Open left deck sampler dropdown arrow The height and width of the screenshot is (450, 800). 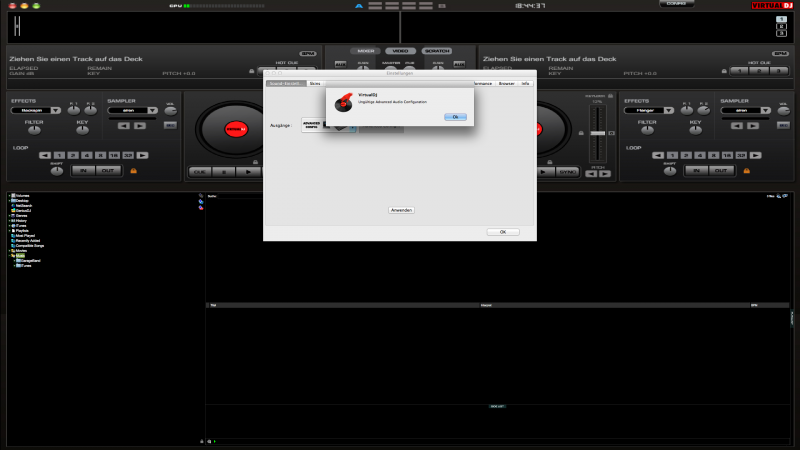pyautogui.click(x=152, y=110)
